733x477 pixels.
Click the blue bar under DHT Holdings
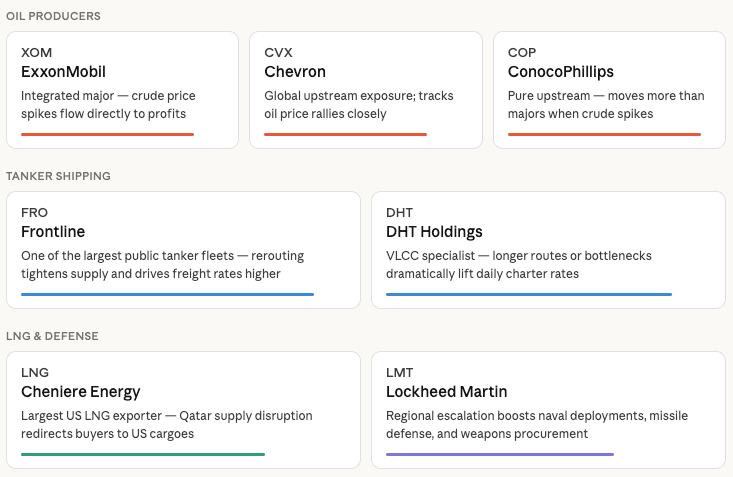click(x=529, y=294)
